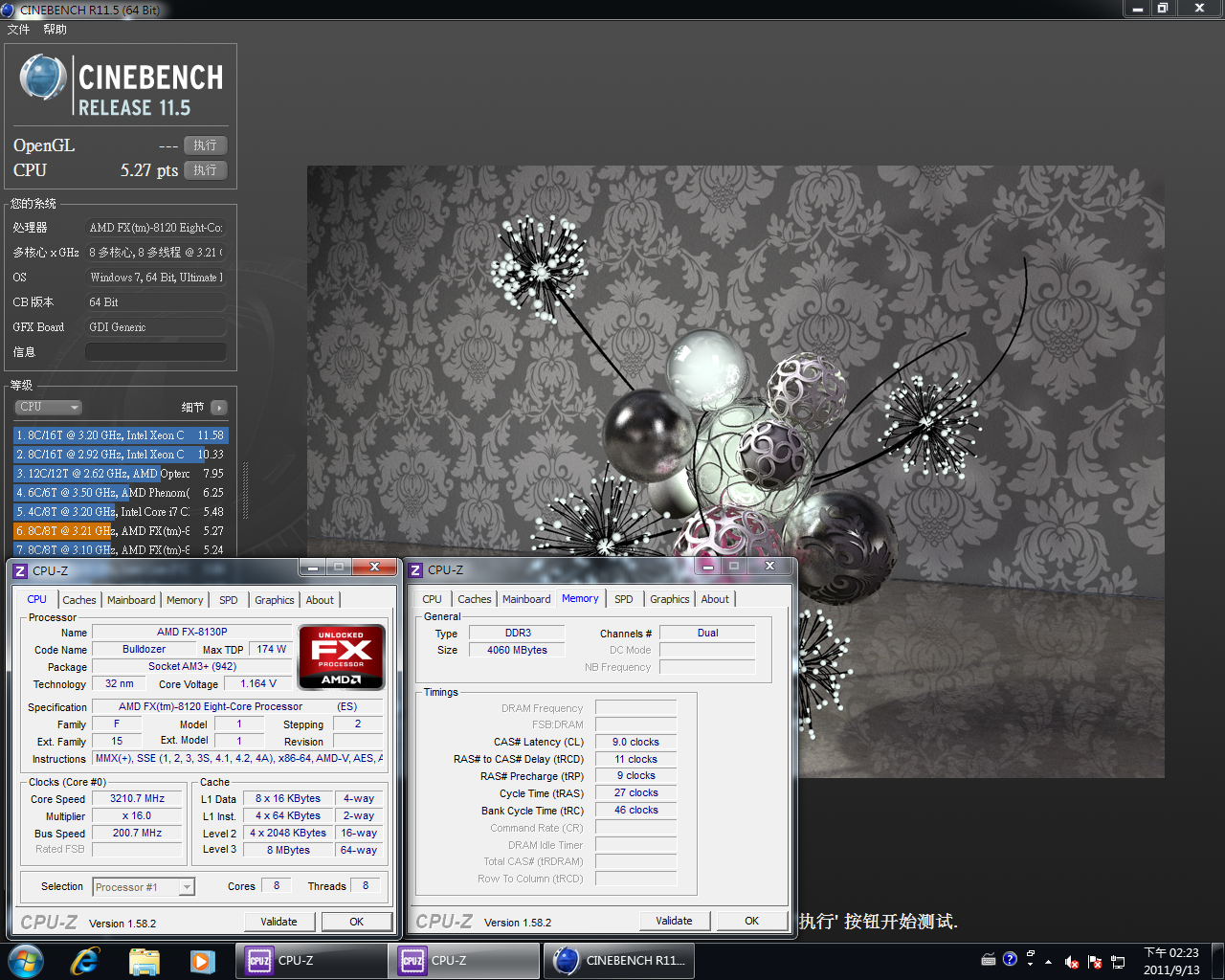Open CPU tab in right CPU-Z window
1225x980 pixels.
click(x=433, y=599)
